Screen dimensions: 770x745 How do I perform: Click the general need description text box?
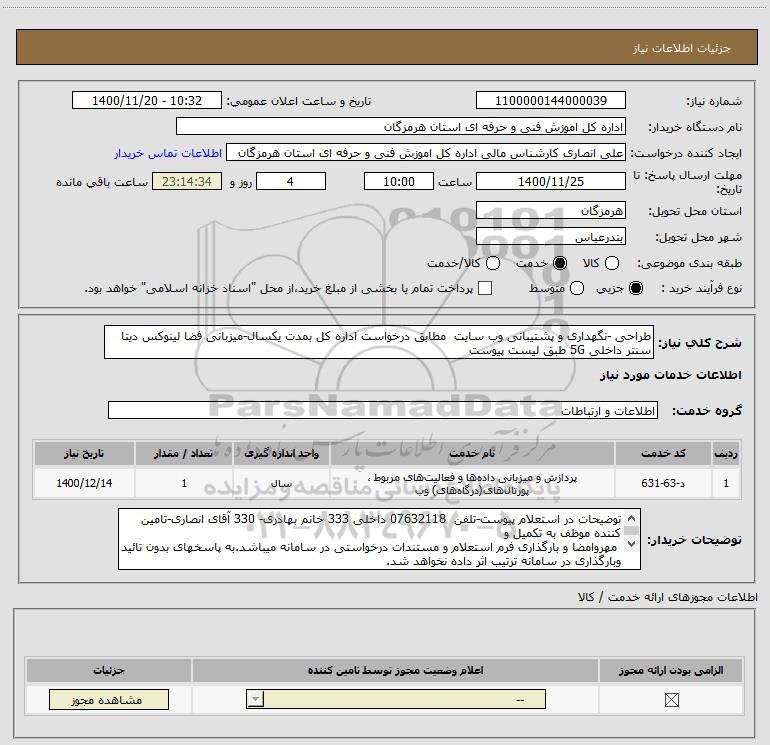[x=379, y=343]
